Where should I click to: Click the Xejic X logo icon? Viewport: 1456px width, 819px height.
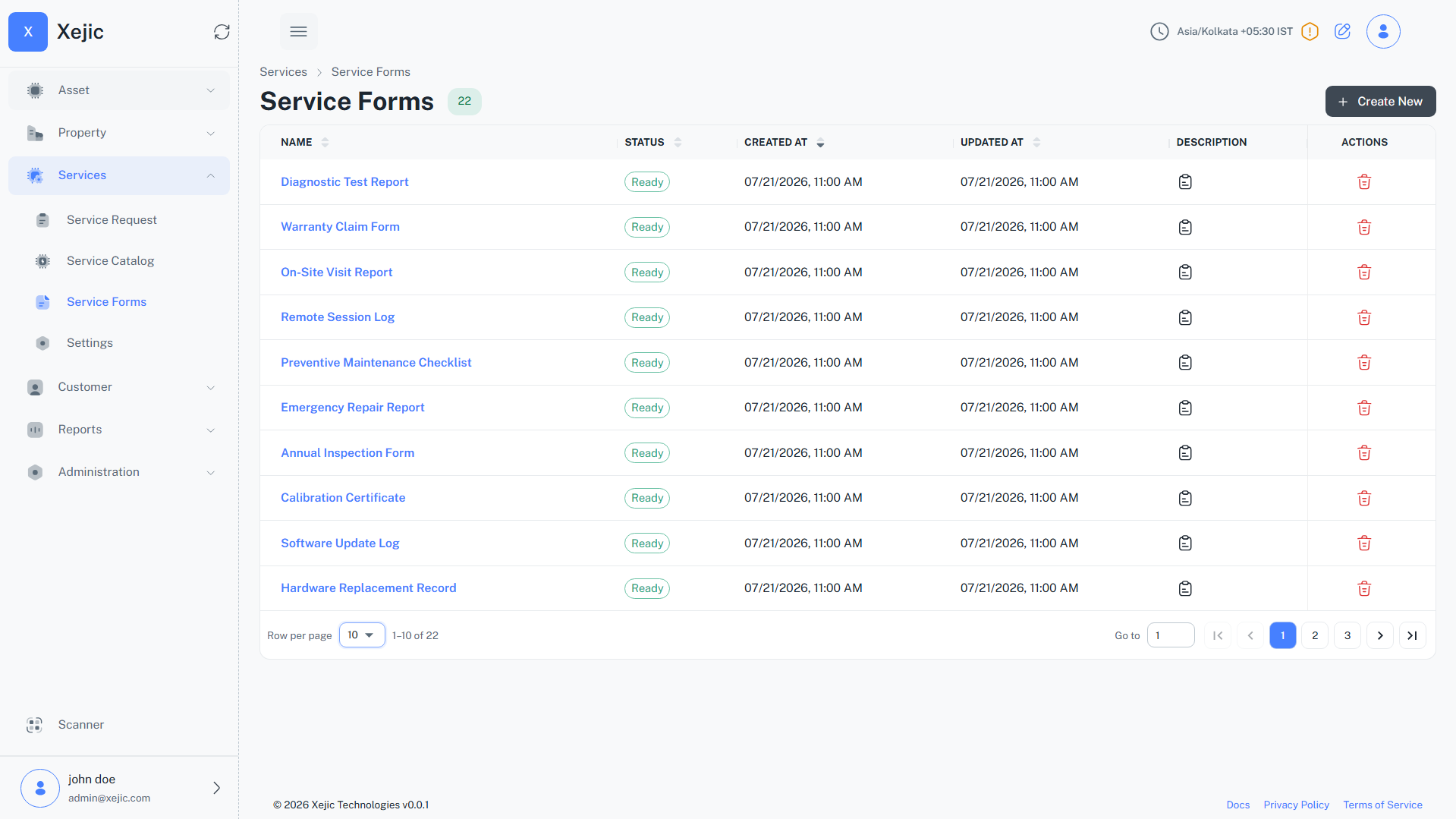coord(28,32)
